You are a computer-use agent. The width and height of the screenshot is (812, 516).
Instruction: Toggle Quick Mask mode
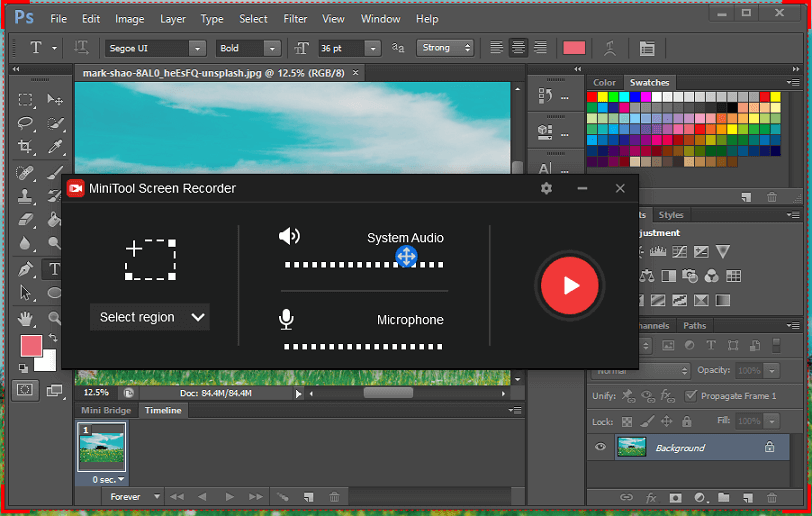[25, 390]
